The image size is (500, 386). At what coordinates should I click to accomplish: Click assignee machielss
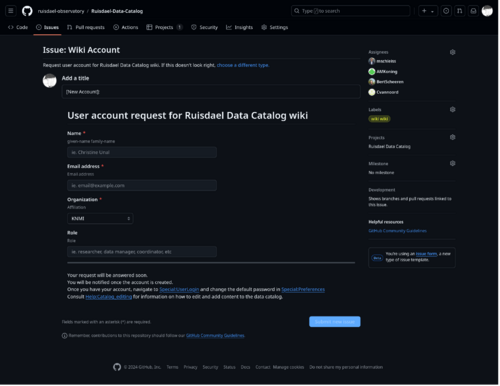(383, 61)
